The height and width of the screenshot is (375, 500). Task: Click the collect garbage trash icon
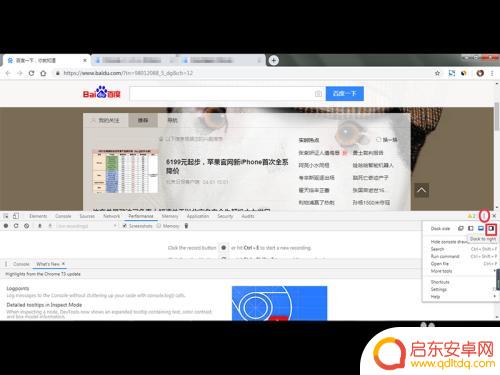(186, 226)
